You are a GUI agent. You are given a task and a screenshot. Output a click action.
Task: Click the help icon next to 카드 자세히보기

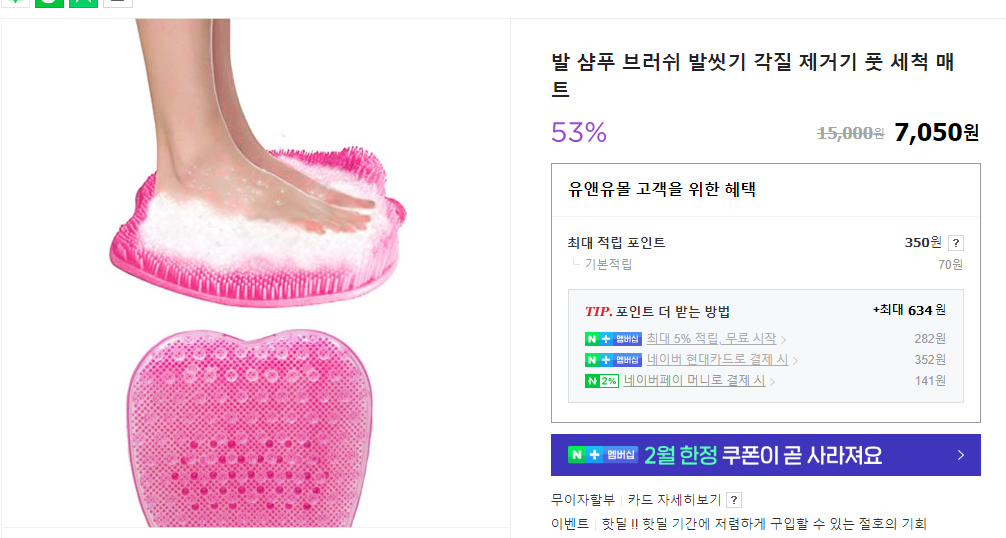pos(734,500)
